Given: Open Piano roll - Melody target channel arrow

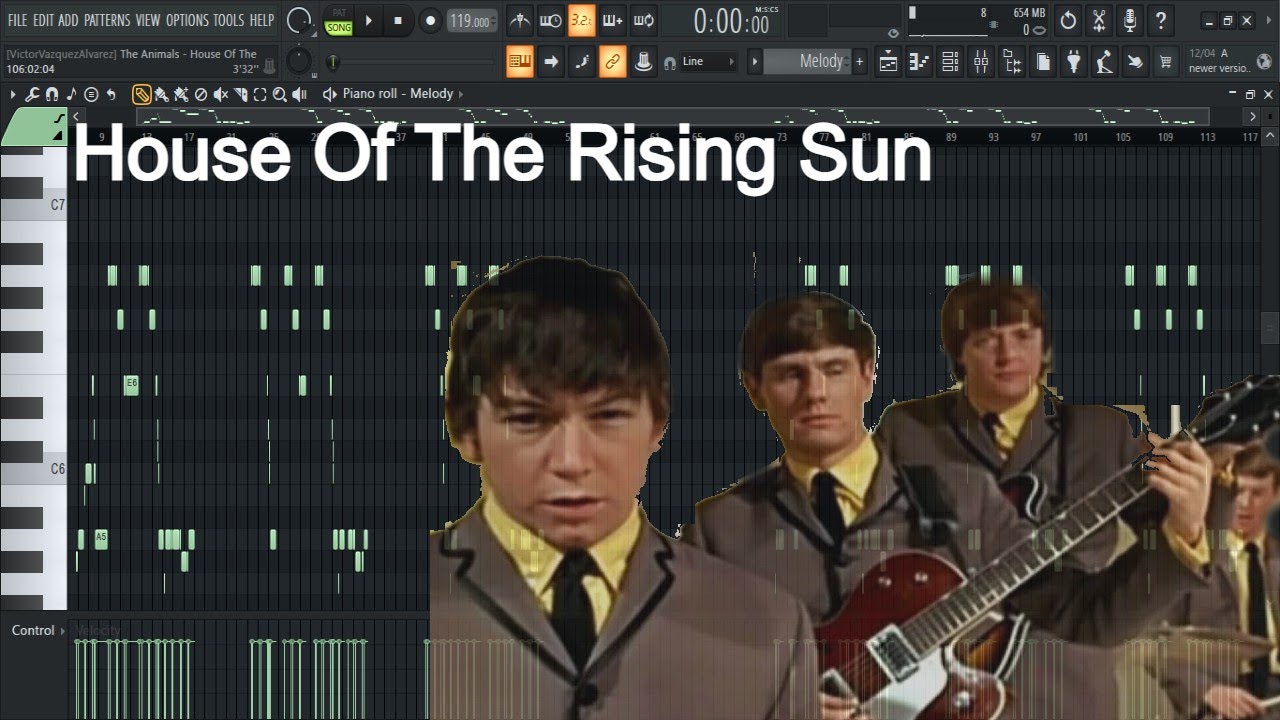Looking at the screenshot, I should (x=460, y=94).
